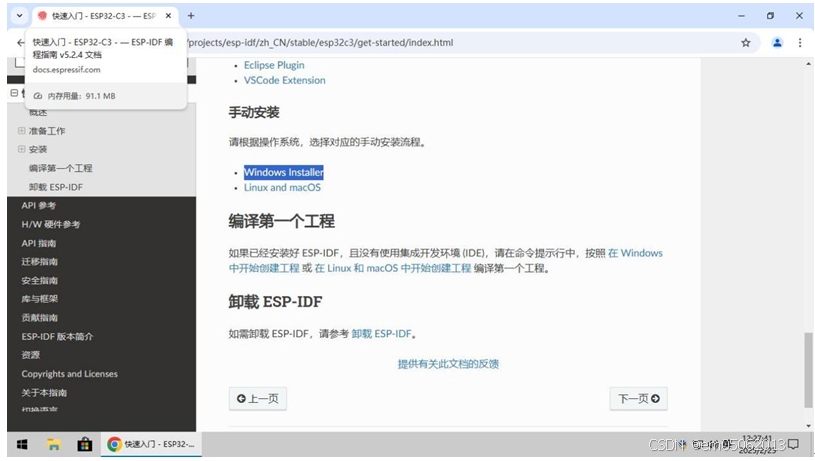The height and width of the screenshot is (461, 815).
Task: Go to next page 下一页 button
Action: [x=638, y=399]
